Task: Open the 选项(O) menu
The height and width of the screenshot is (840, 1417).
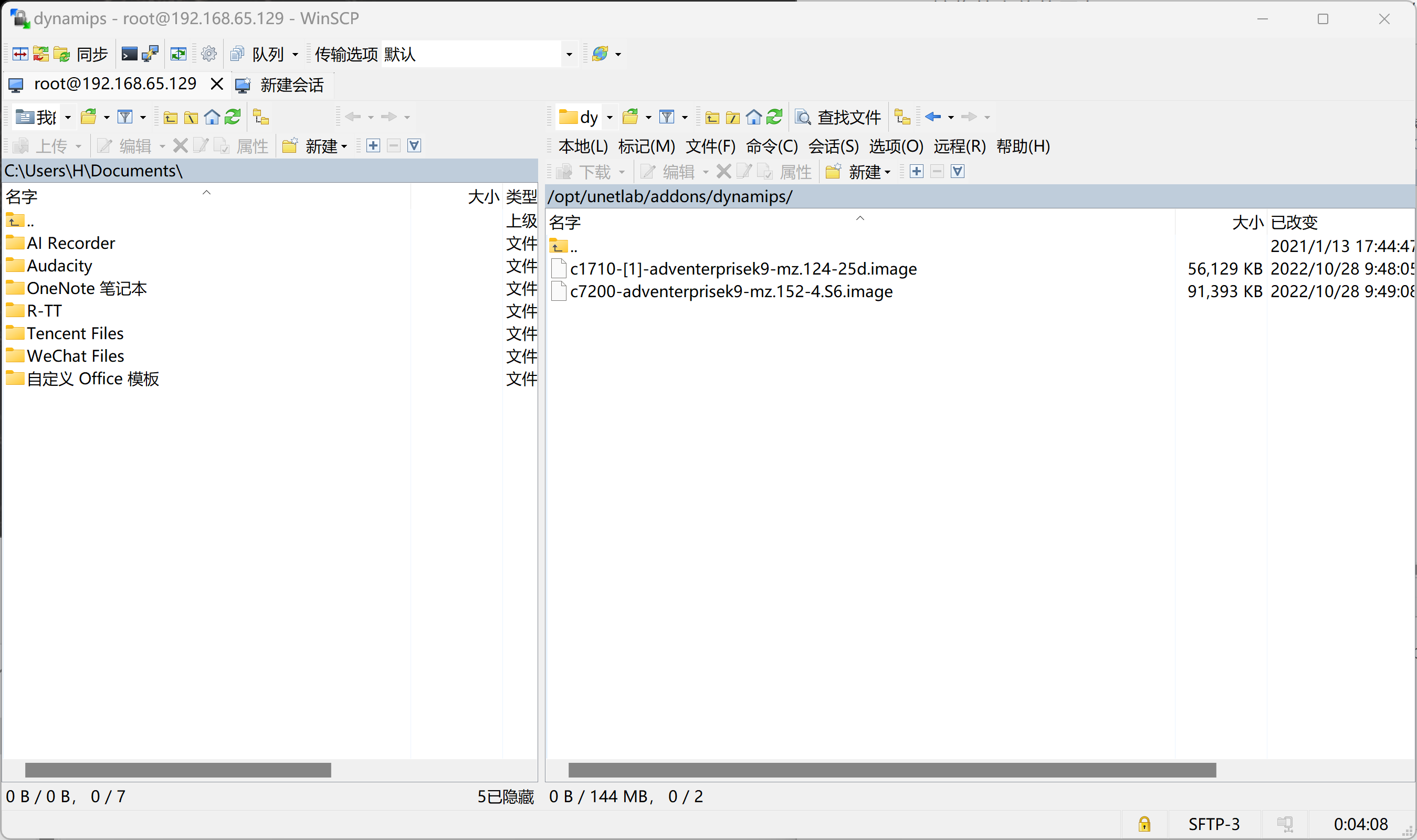Action: [896, 146]
